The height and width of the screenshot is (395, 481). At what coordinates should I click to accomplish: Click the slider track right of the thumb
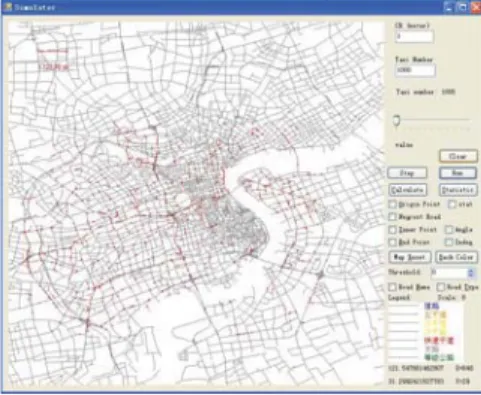[x=436, y=119]
